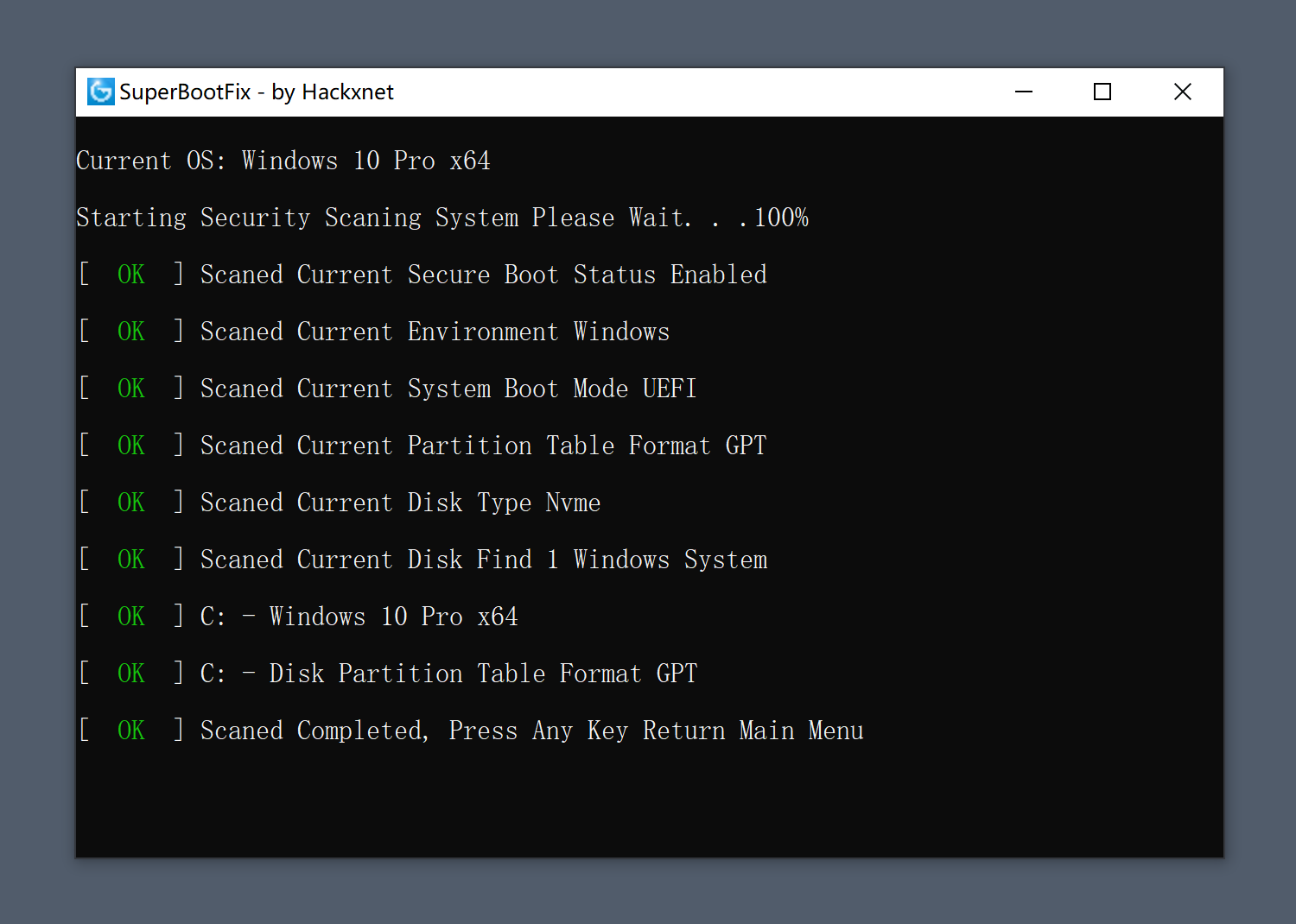Image resolution: width=1296 pixels, height=924 pixels.
Task: Click the 100% scan progress indicator
Action: tap(782, 218)
